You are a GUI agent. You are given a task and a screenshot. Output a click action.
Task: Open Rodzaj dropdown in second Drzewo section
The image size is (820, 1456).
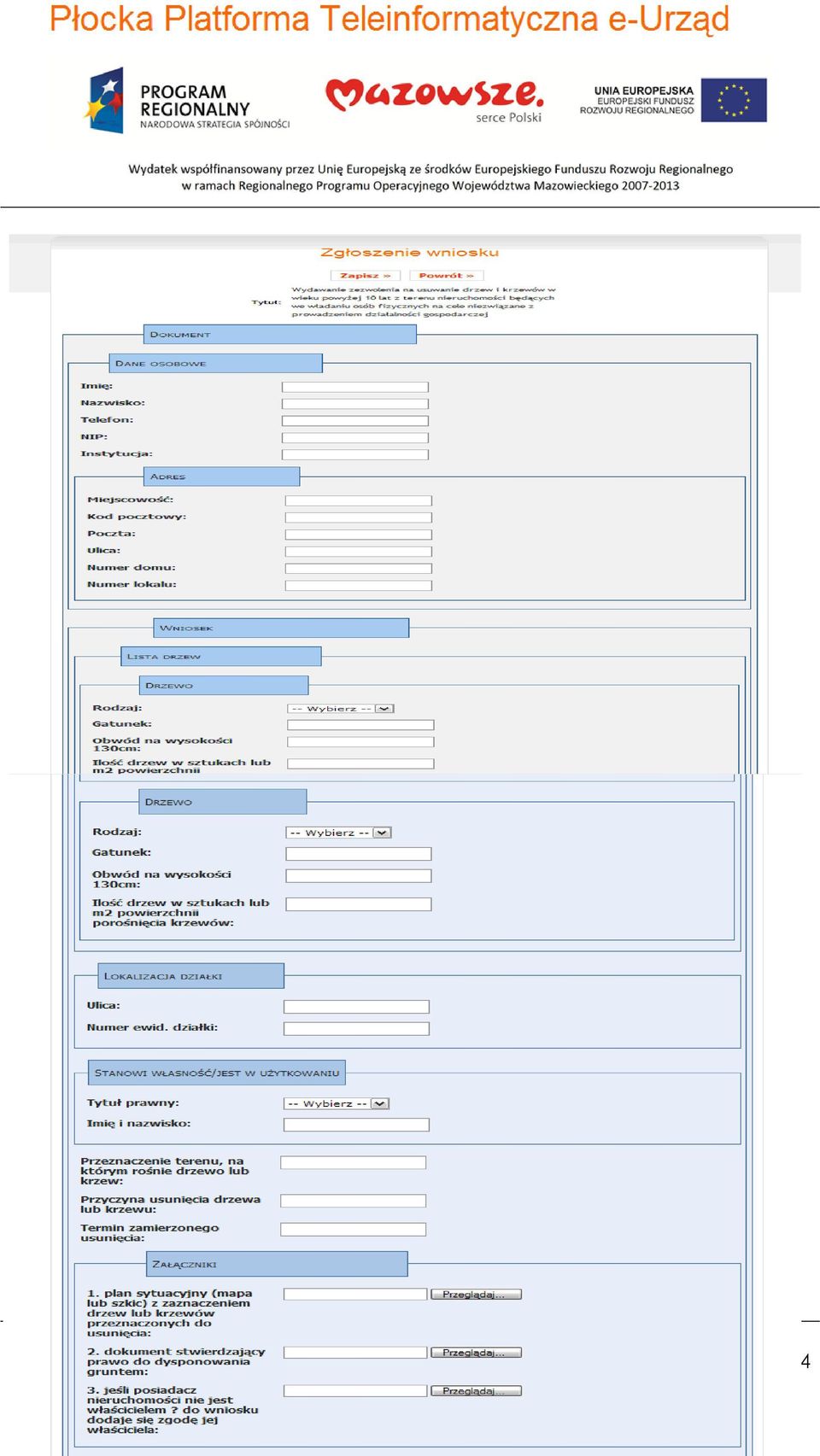(x=338, y=833)
